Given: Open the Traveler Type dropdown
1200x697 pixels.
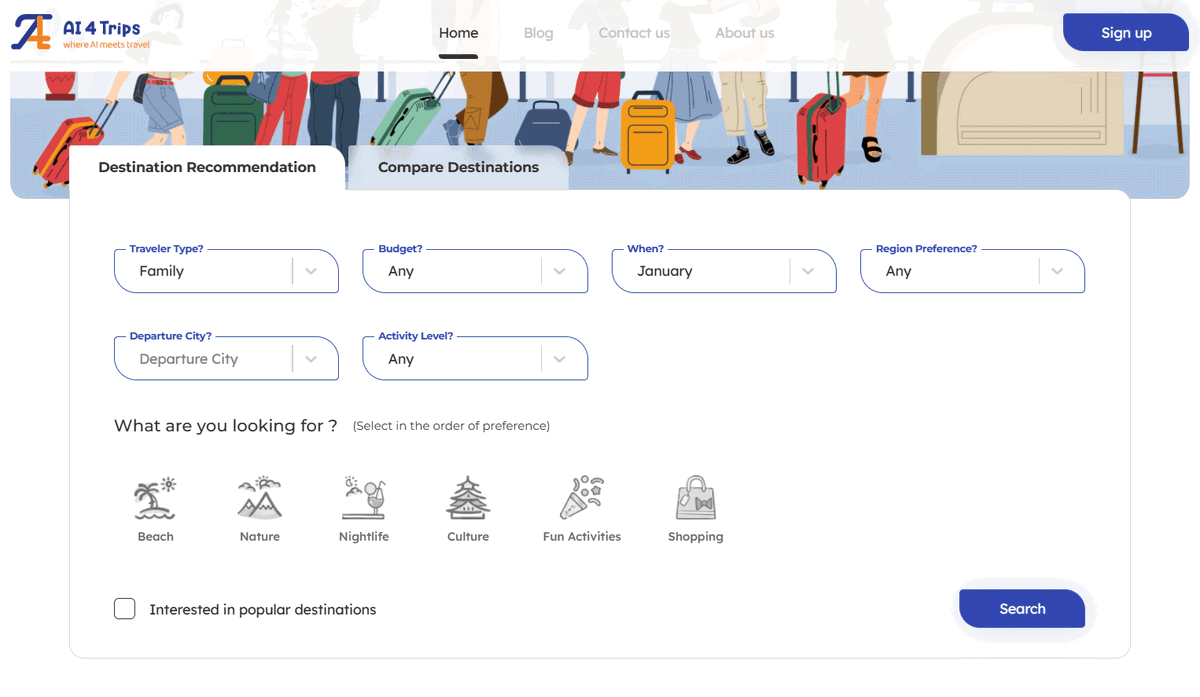Looking at the screenshot, I should [227, 271].
